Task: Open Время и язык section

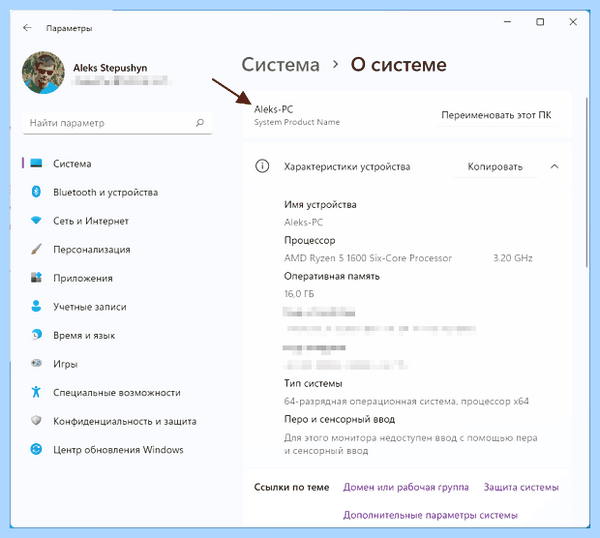Action: point(84,336)
